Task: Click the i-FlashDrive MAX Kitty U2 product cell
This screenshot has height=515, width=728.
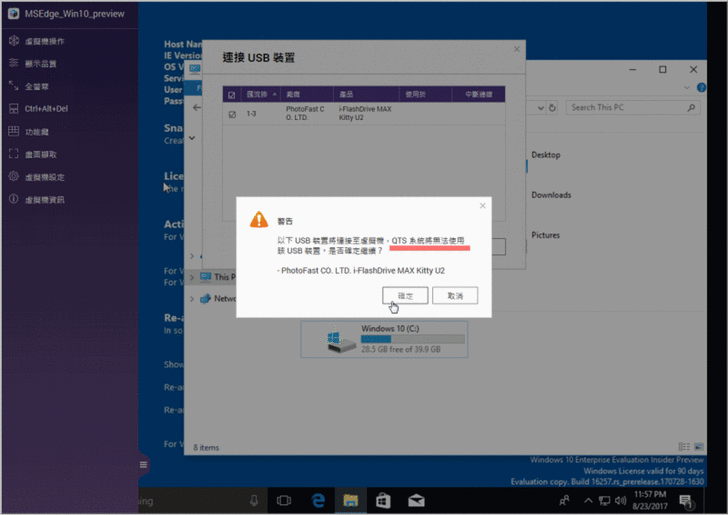Action: point(365,113)
